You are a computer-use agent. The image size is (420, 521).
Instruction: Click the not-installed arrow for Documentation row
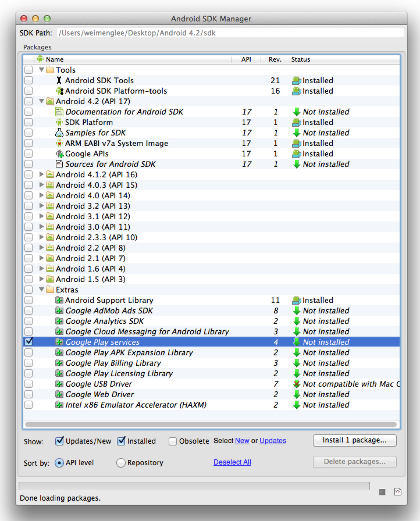click(x=296, y=112)
